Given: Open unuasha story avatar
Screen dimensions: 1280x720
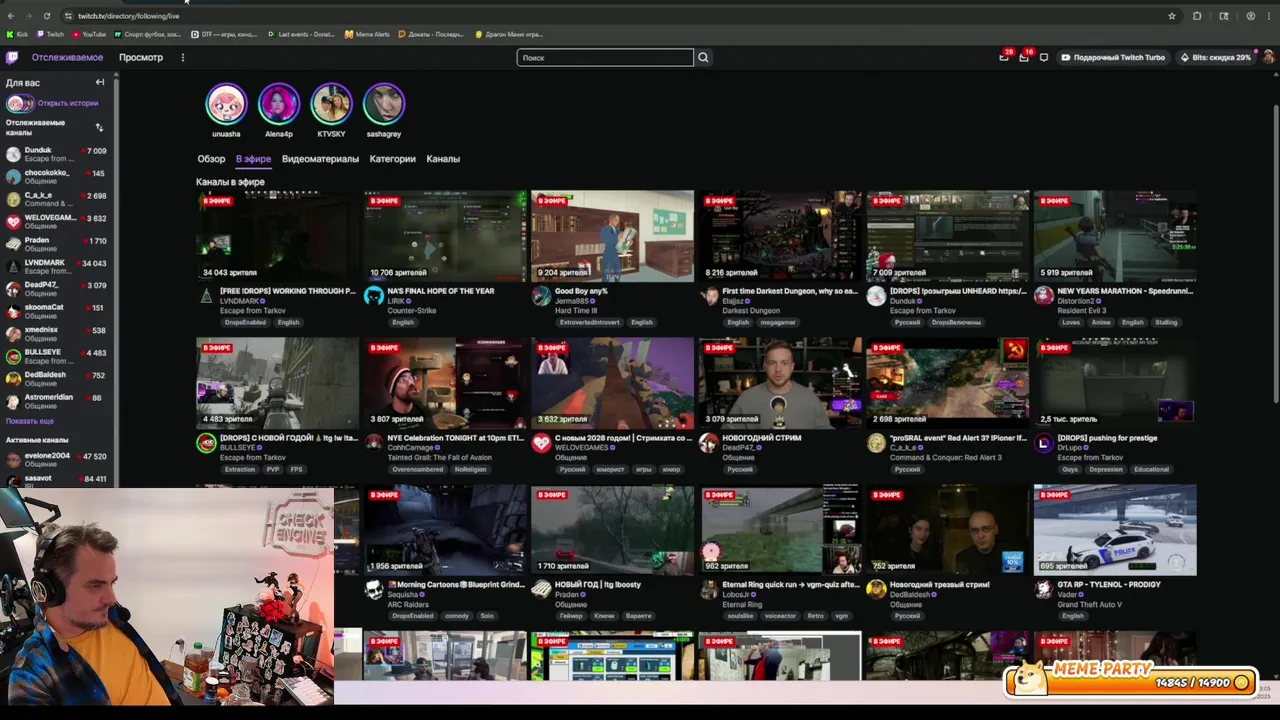Looking at the screenshot, I should 226,104.
